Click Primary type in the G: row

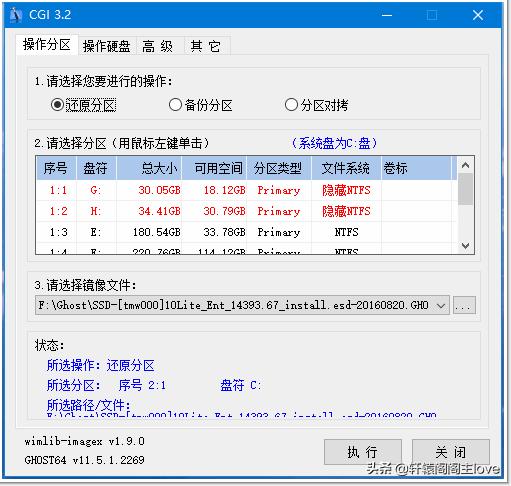pyautogui.click(x=279, y=191)
